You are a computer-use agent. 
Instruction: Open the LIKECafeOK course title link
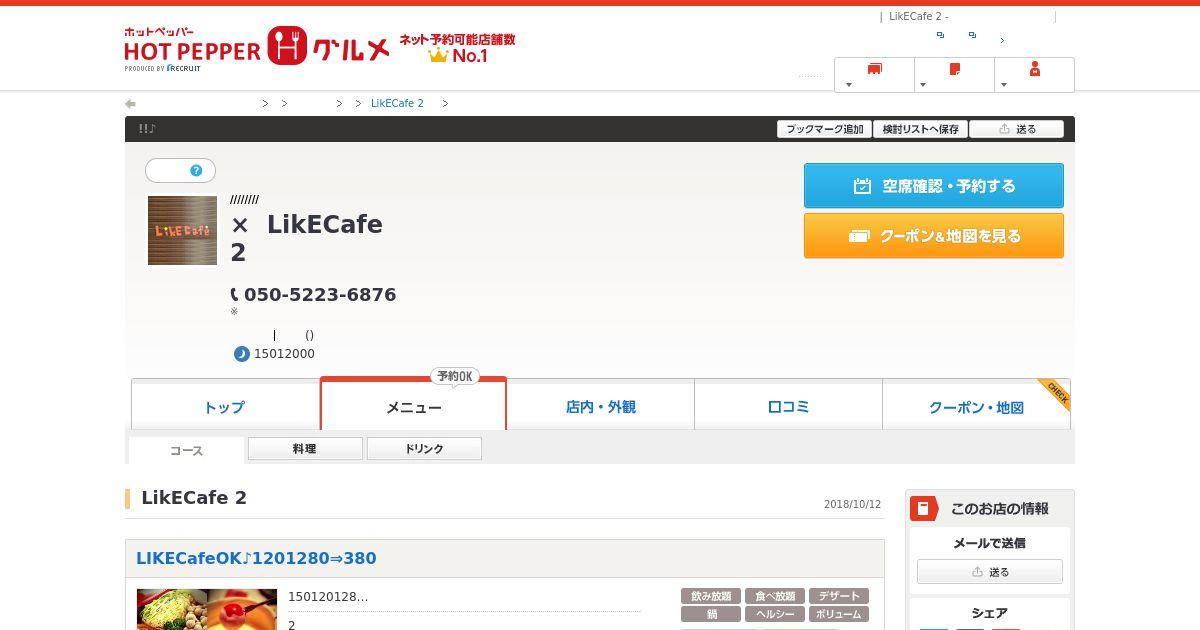pyautogui.click(x=256, y=558)
